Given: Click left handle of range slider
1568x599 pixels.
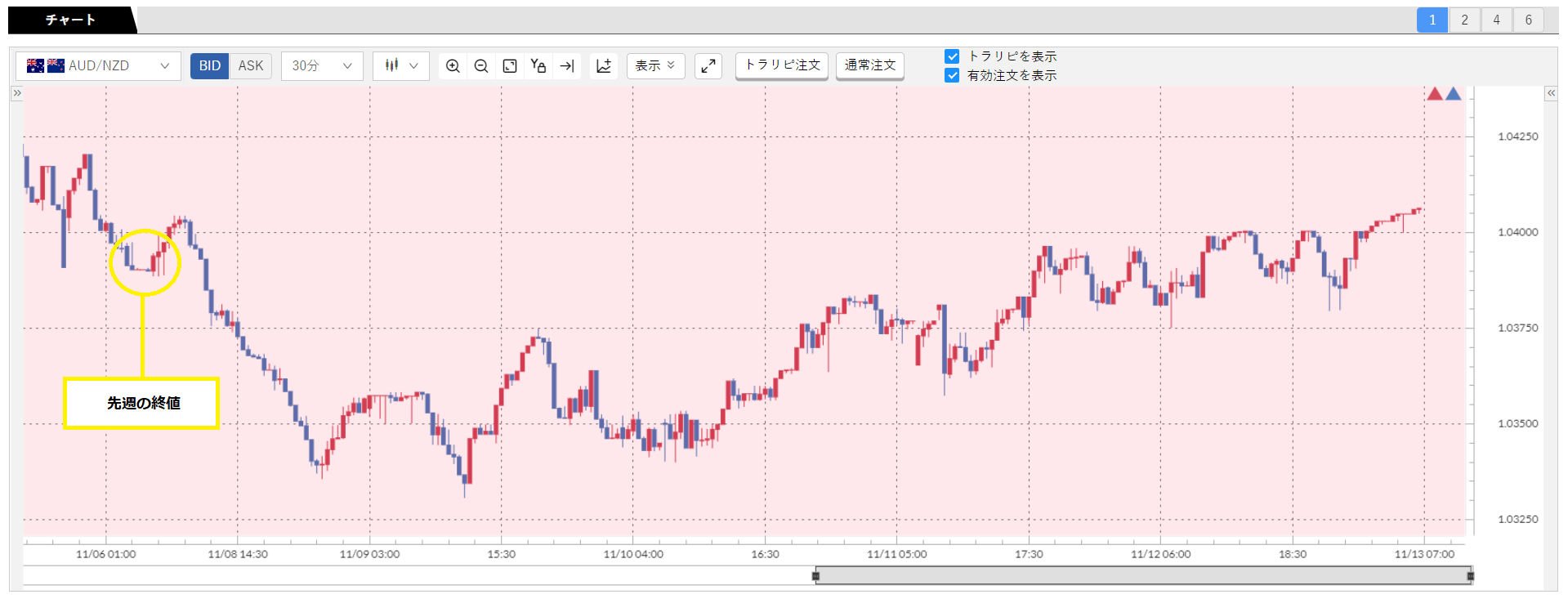Looking at the screenshot, I should 815,576.
